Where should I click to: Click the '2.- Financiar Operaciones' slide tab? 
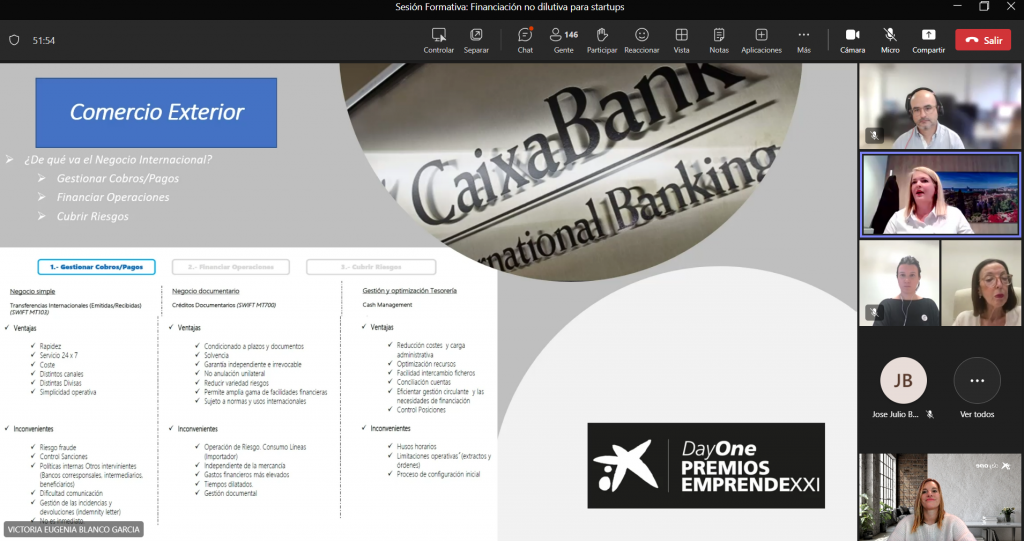(231, 267)
